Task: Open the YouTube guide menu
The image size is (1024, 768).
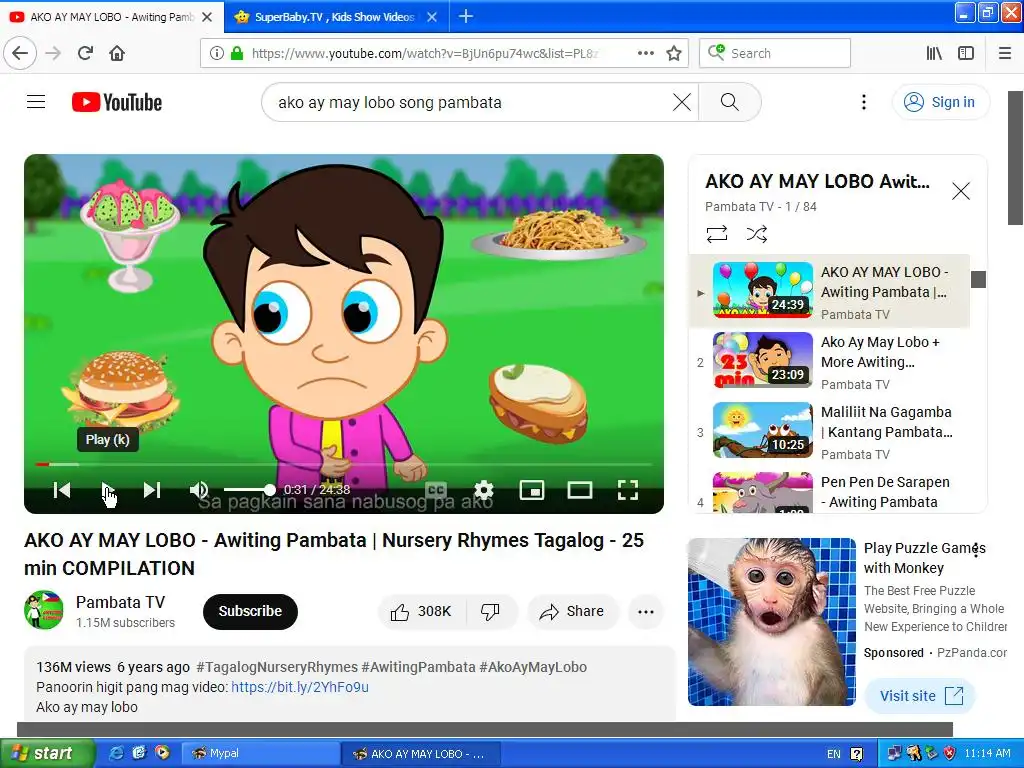Action: tap(36, 102)
